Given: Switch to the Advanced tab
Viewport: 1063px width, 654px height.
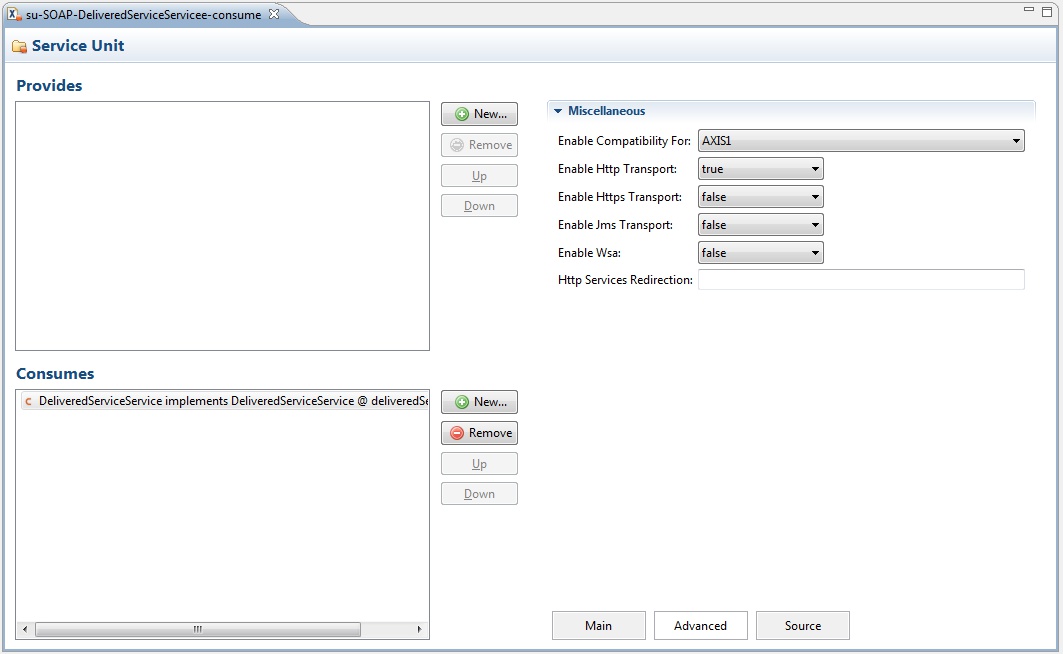Looking at the screenshot, I should coord(700,626).
